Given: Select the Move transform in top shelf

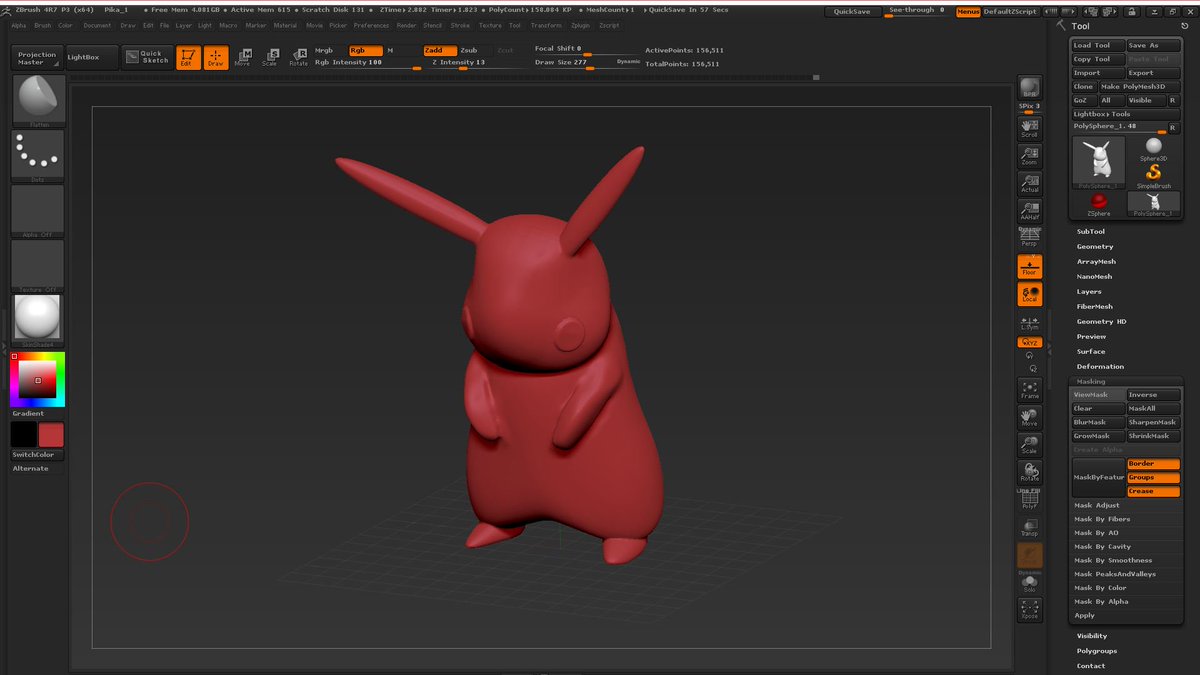Looking at the screenshot, I should [x=243, y=58].
